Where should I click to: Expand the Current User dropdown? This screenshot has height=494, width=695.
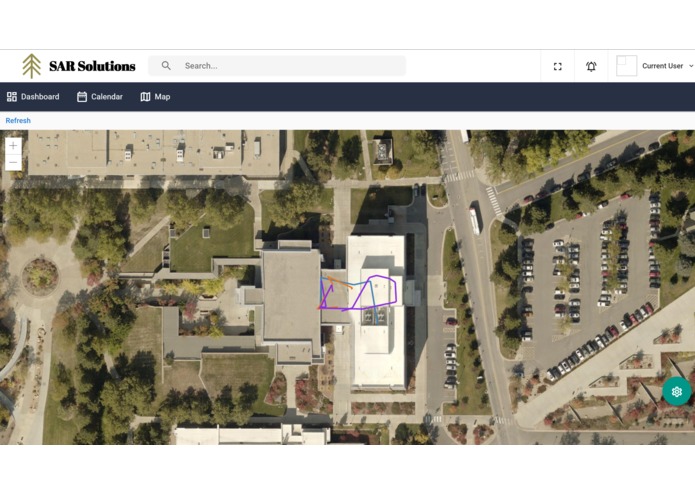click(668, 66)
